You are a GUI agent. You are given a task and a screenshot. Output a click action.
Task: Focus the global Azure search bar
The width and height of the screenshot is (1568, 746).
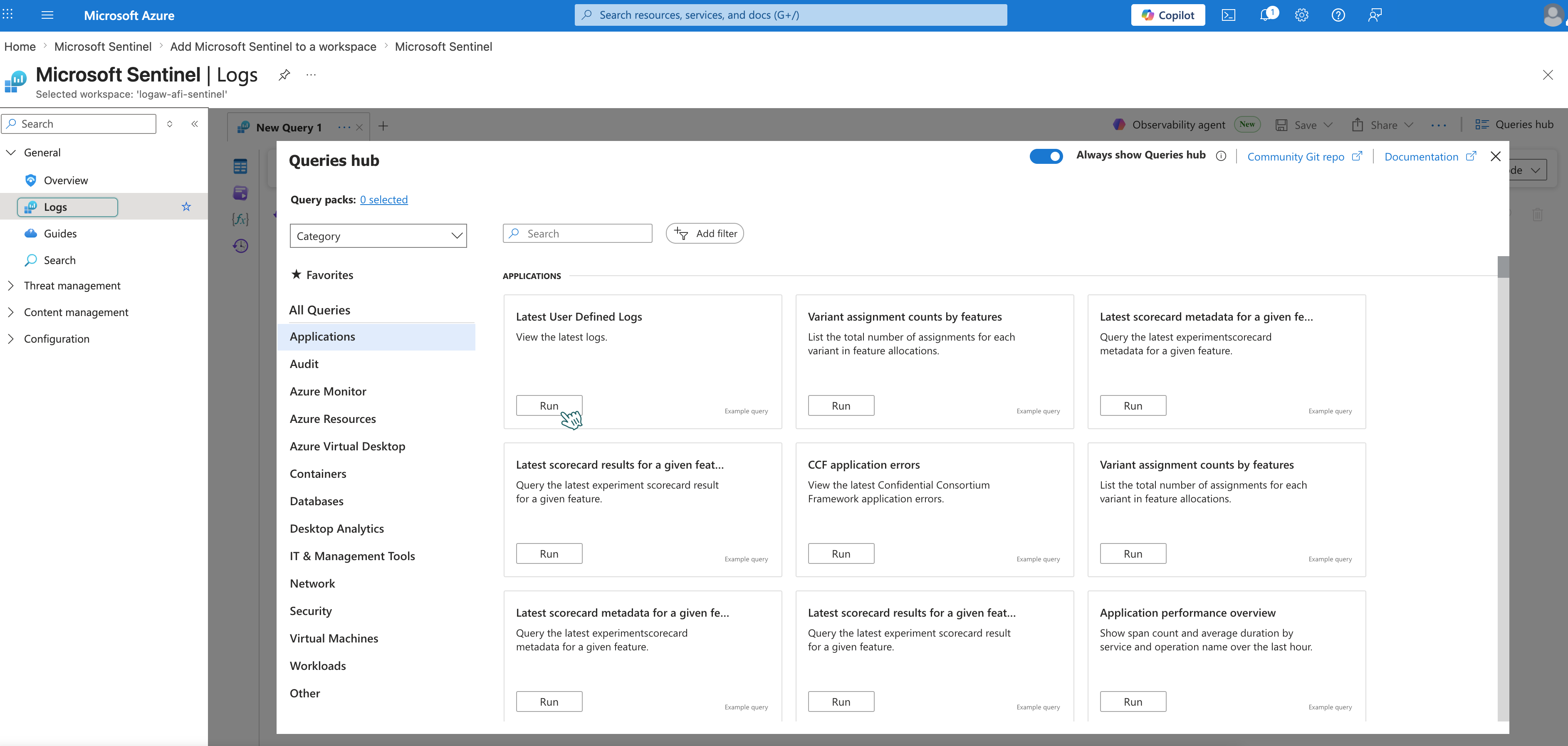(790, 15)
